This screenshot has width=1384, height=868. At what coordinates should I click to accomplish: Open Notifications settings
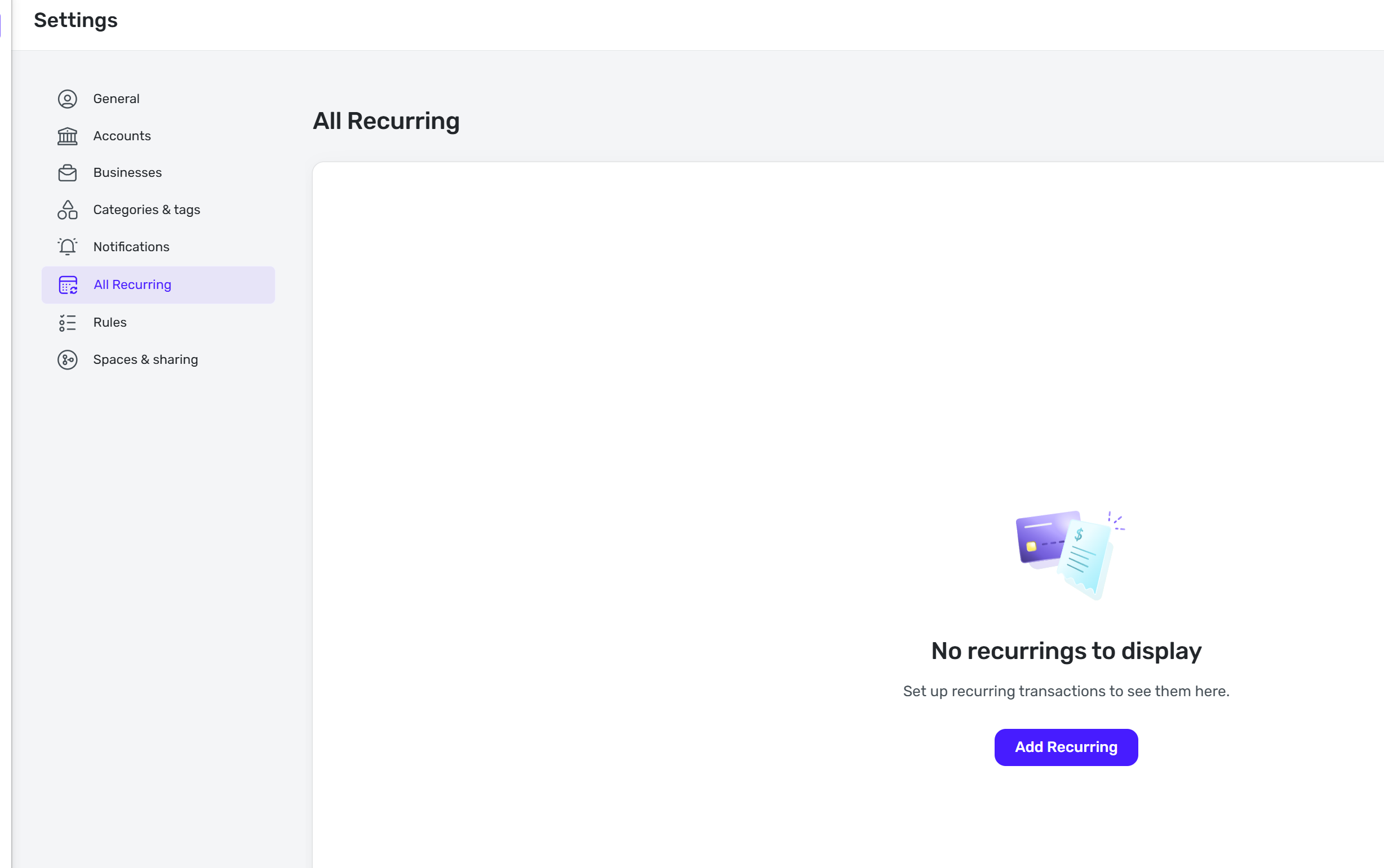[131, 247]
